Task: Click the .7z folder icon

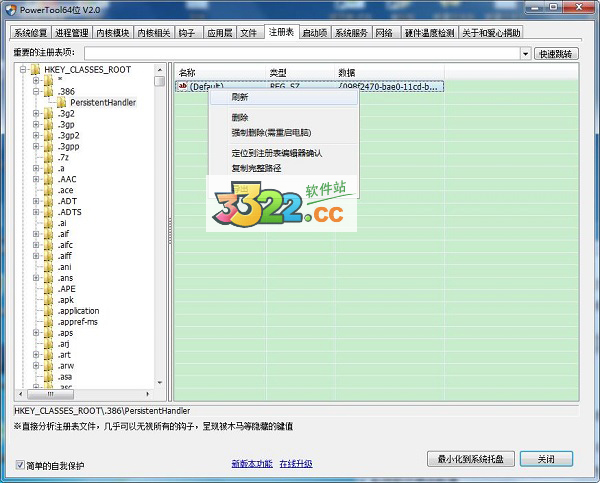Action: (x=48, y=158)
